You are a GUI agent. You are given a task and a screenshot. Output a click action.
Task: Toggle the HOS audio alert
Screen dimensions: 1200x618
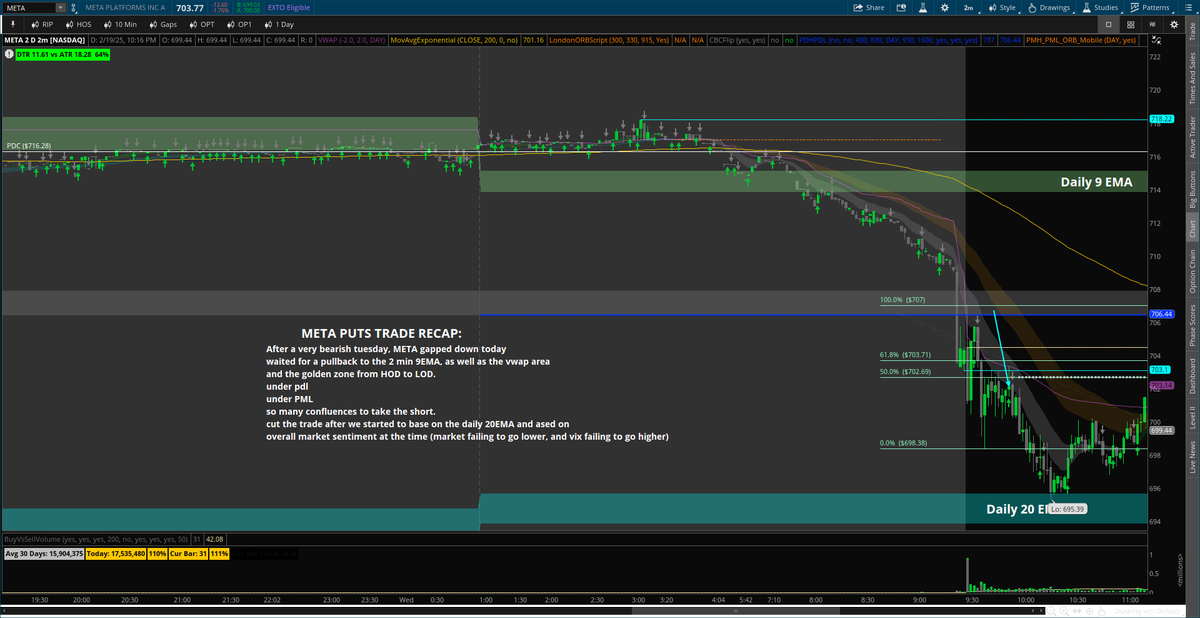click(x=78, y=24)
